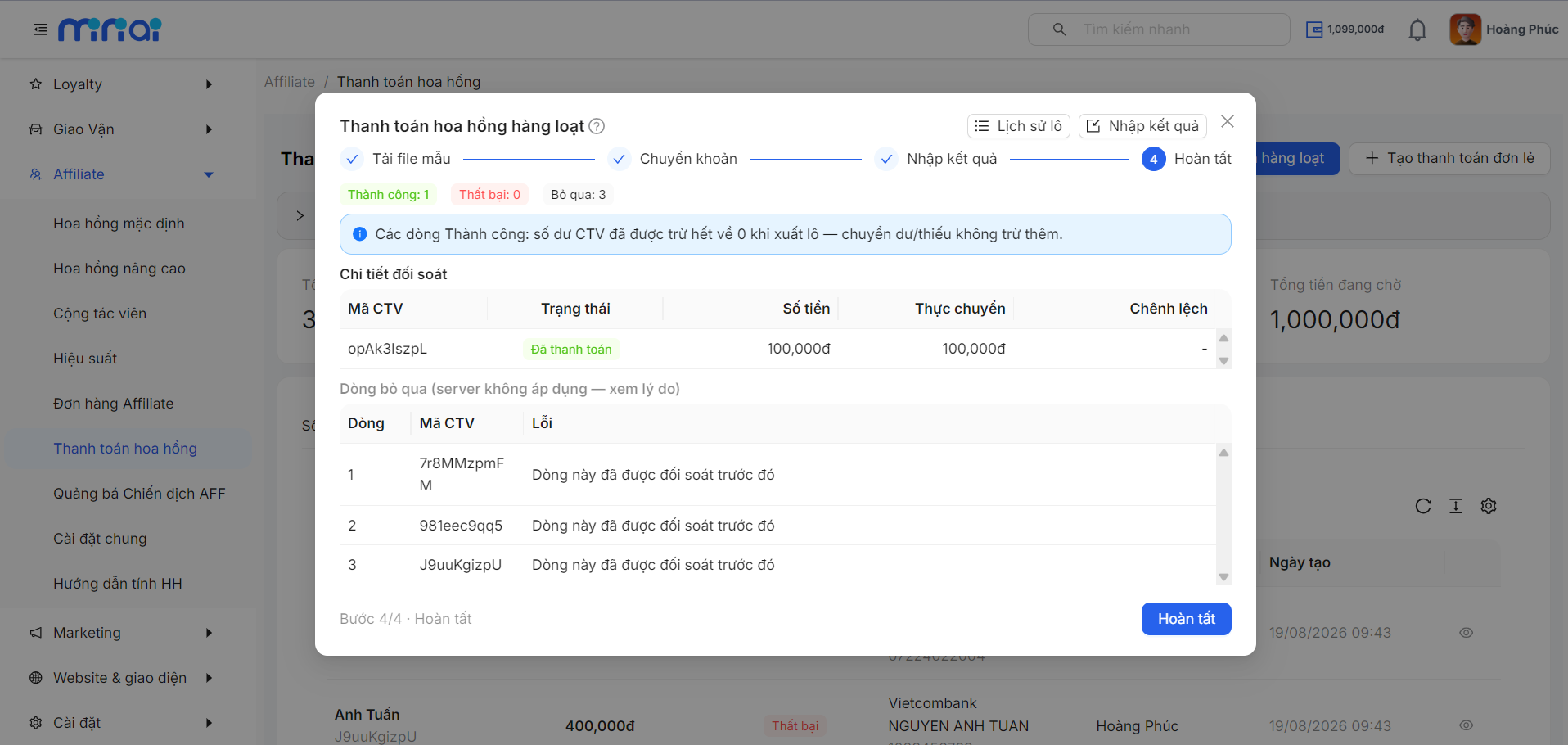This screenshot has height=745, width=1568.
Task: Click the Giao Vận sidebar icon
Action: click(x=36, y=129)
